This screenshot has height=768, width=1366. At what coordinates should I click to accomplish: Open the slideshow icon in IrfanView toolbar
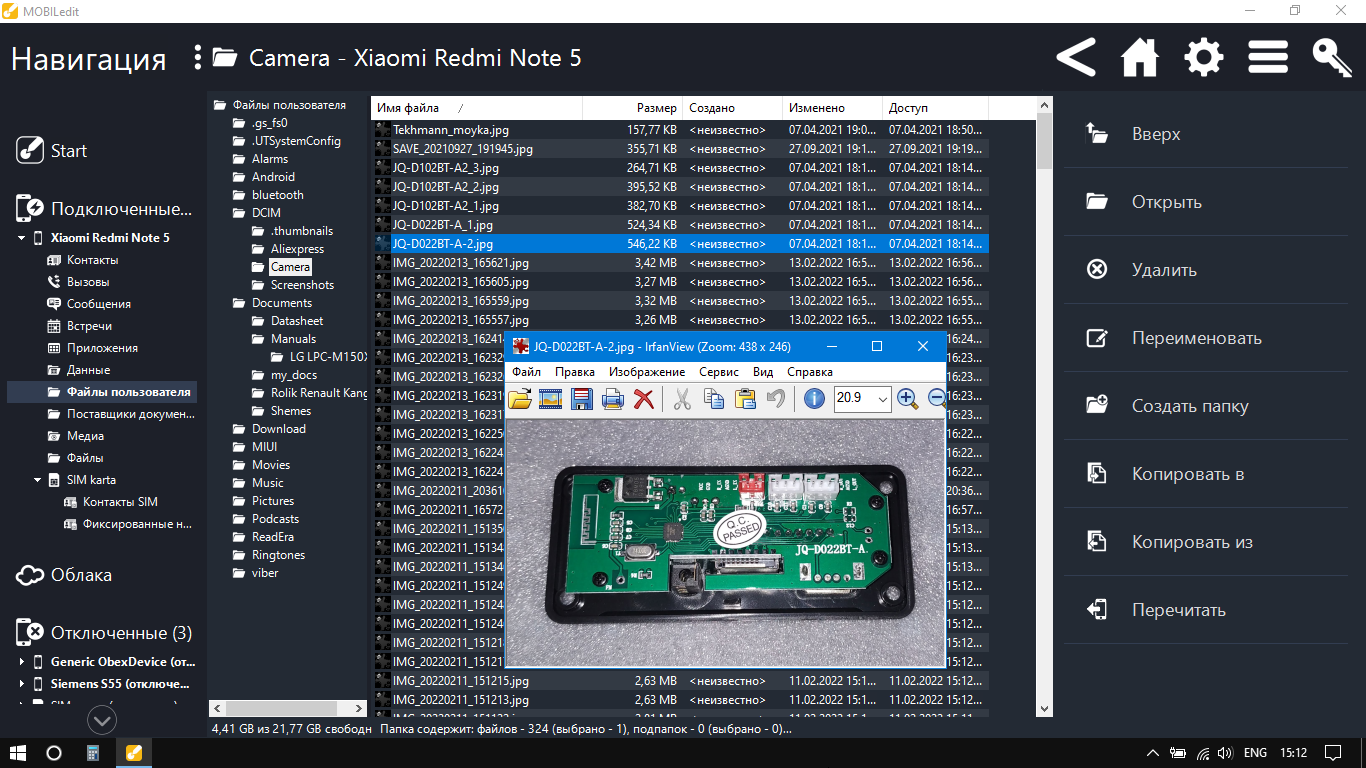[550, 399]
